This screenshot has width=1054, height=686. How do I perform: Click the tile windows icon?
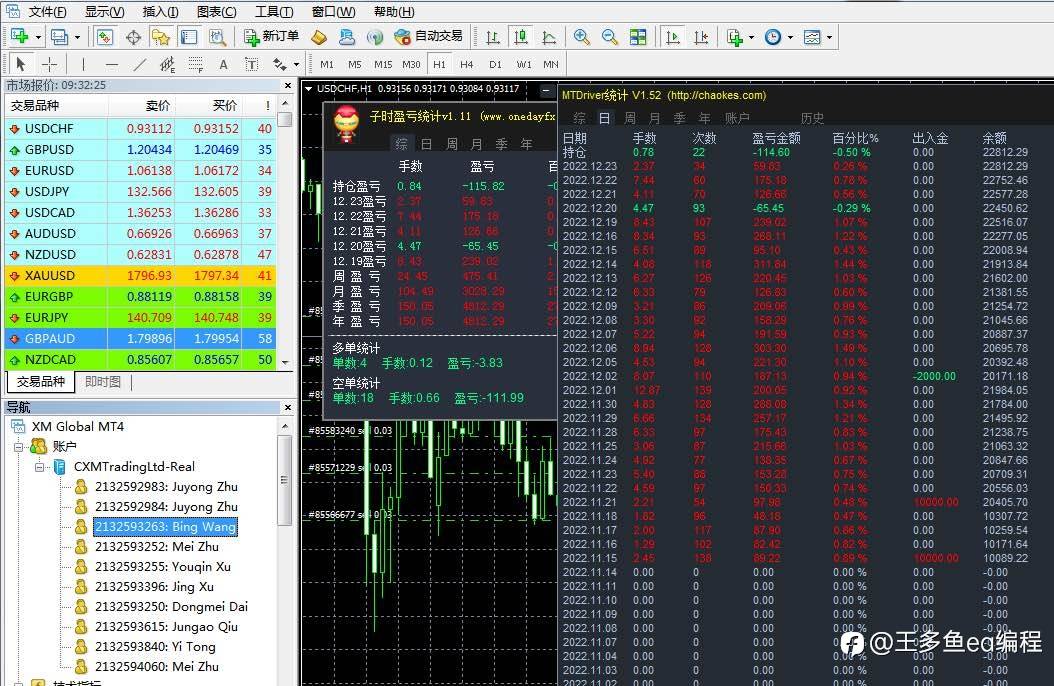tap(638, 37)
